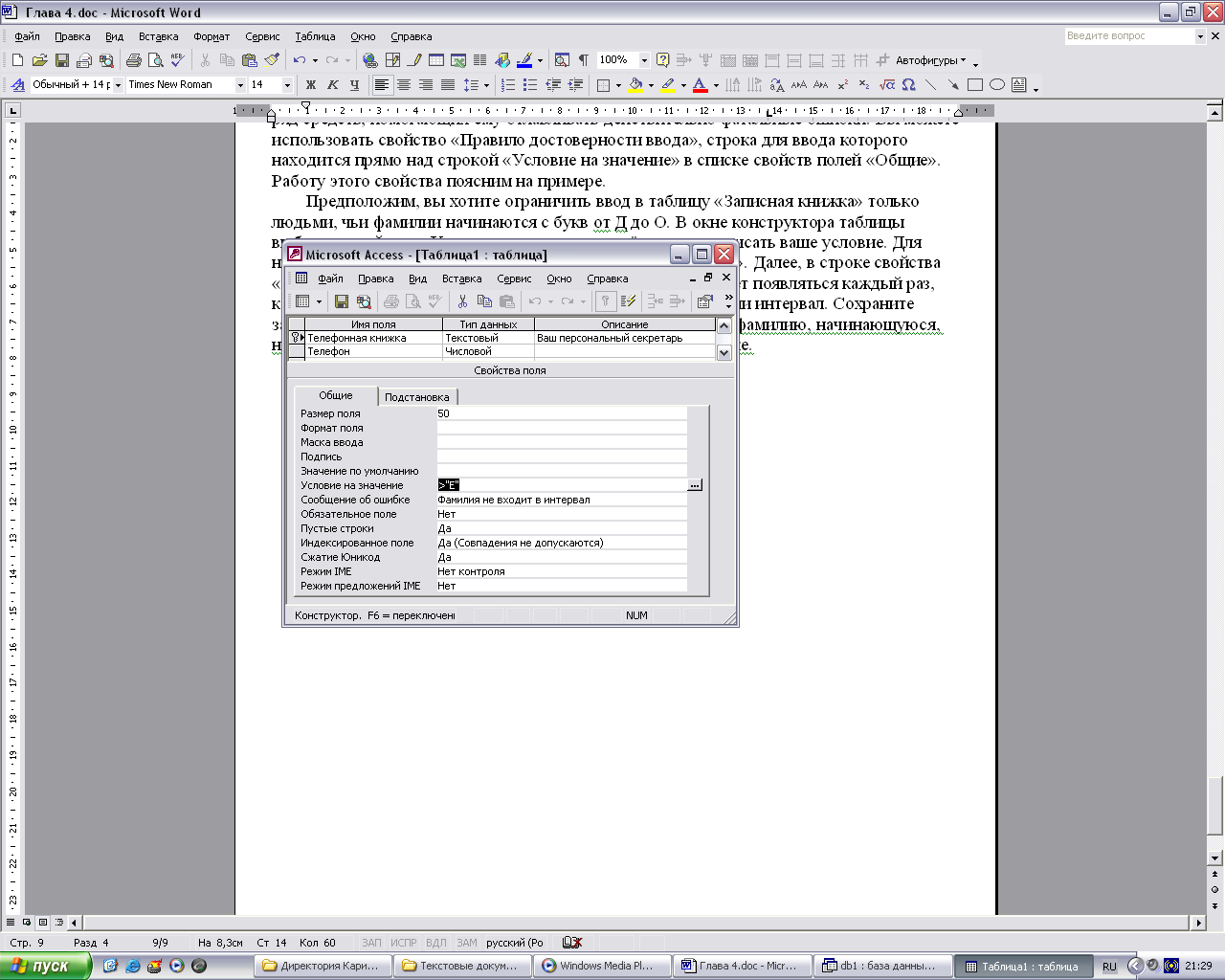
Task: Click the 'Телефон' field name cell
Action: click(374, 351)
